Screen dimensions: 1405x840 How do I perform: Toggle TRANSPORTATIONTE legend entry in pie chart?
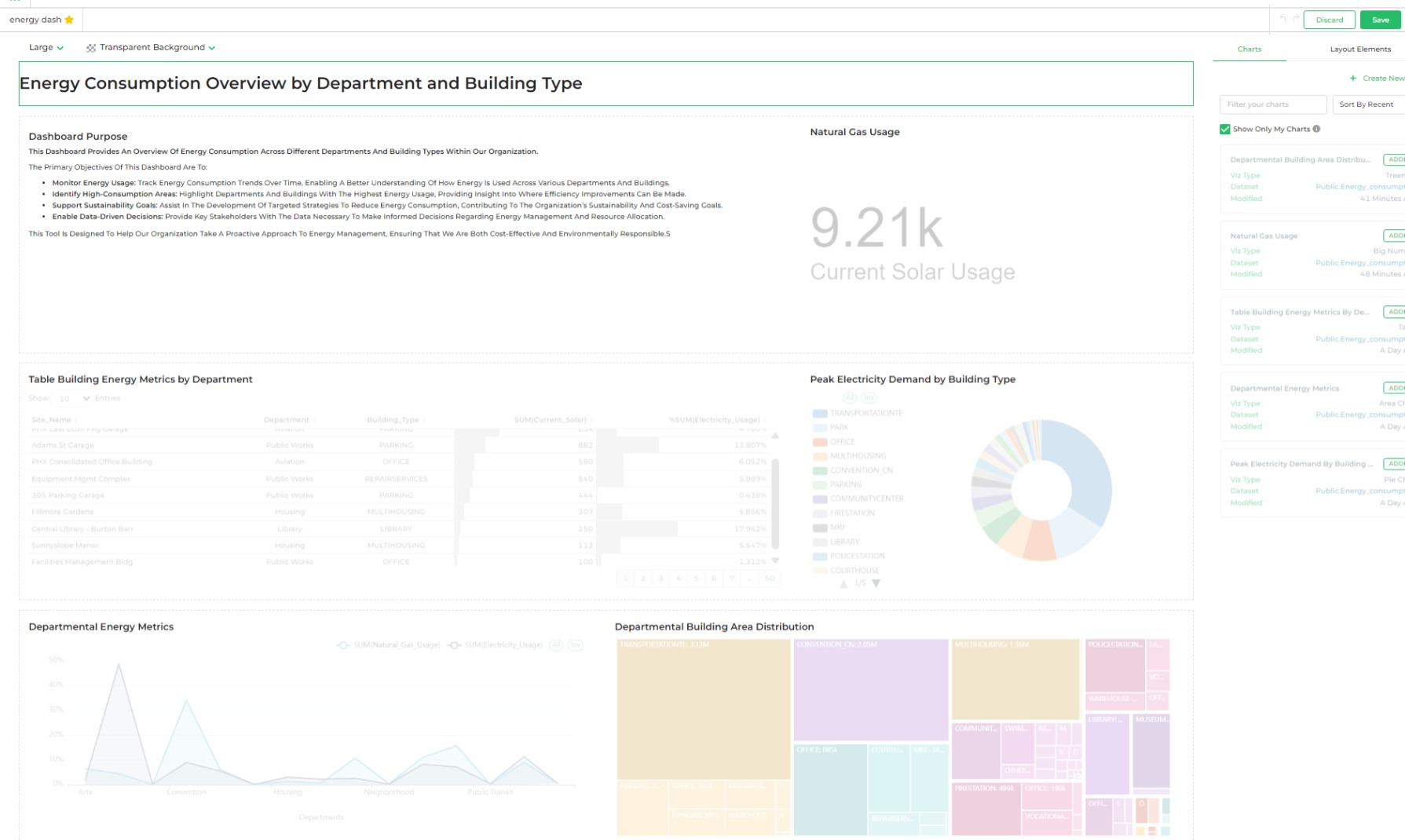click(858, 413)
